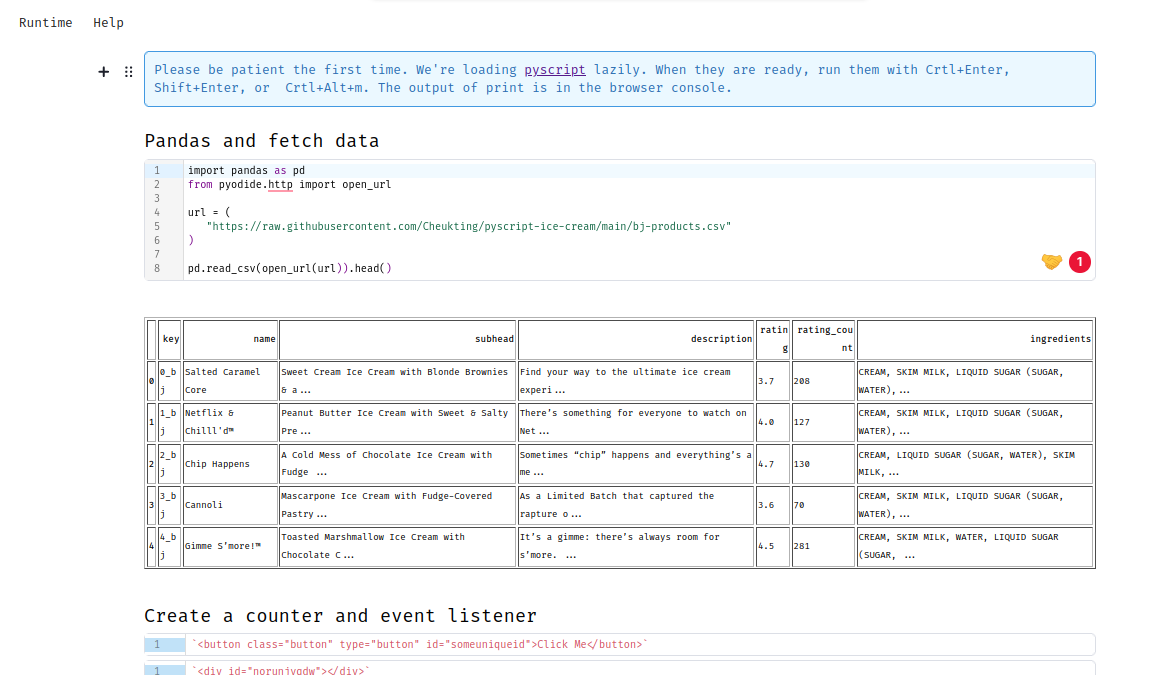Click the rating count cell 281
The height and width of the screenshot is (675, 1170).
click(x=823, y=546)
